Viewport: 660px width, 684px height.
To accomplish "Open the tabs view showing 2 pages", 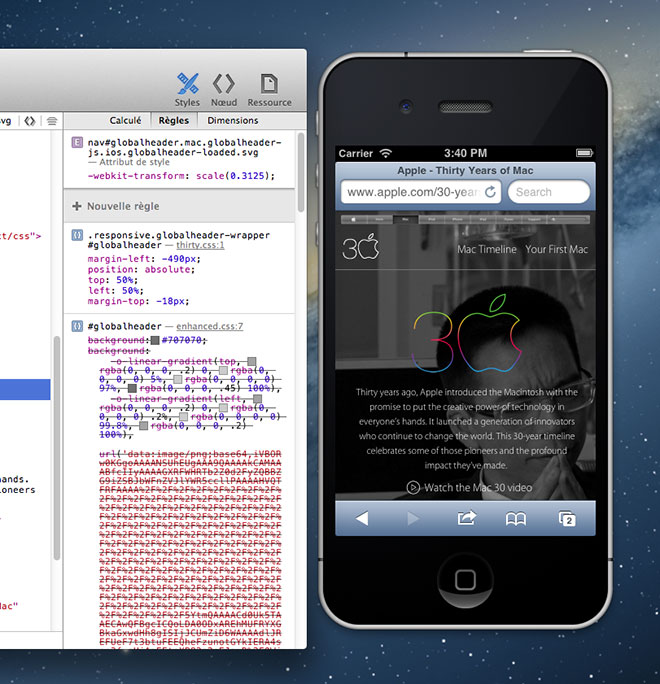I will click(x=567, y=519).
